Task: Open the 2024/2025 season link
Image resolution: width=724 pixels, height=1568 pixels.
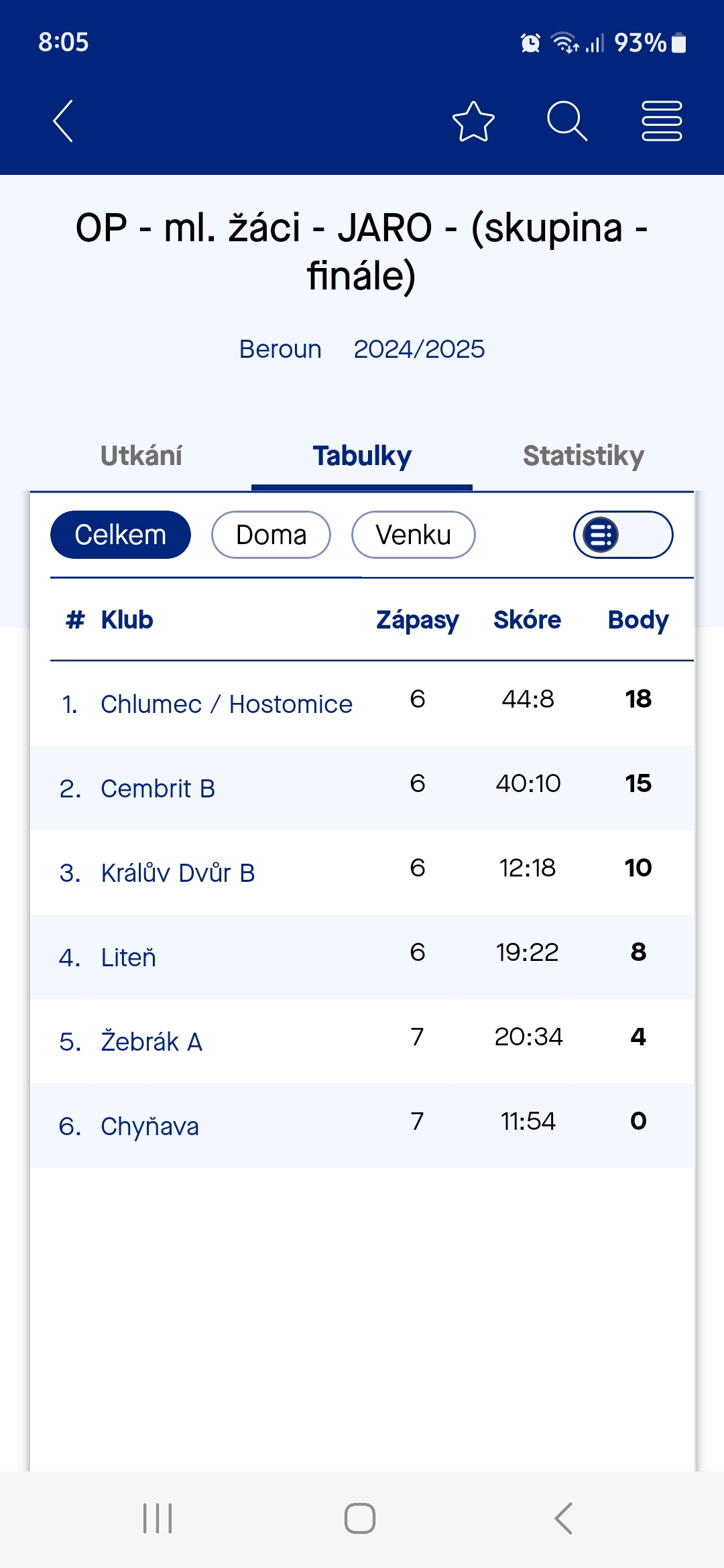Action: tap(419, 349)
